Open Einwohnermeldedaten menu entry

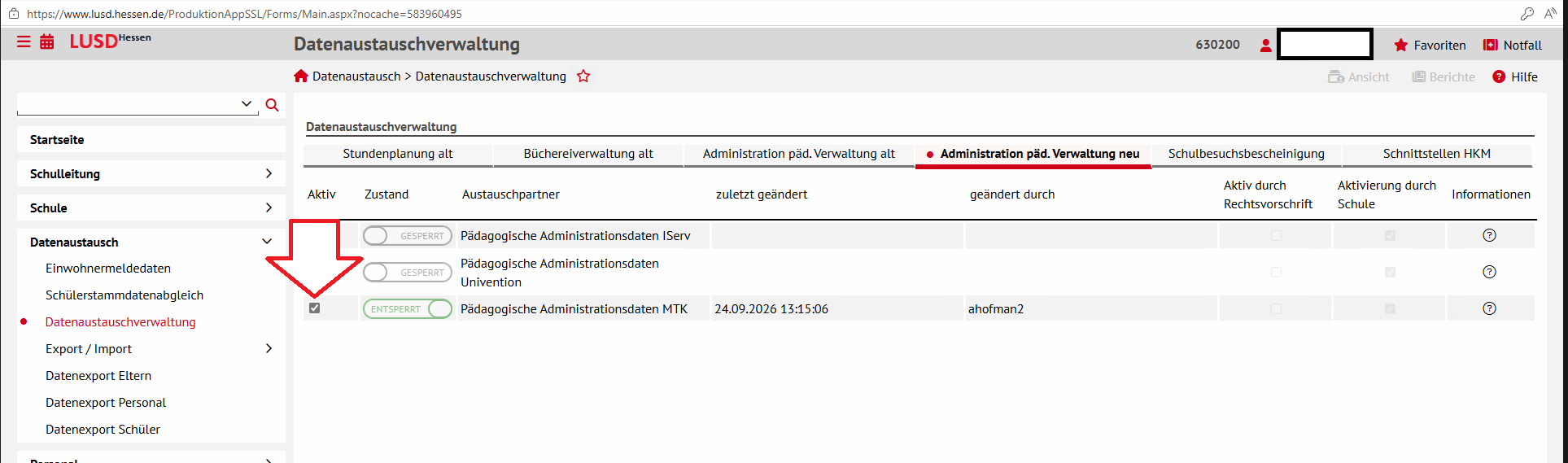coord(108,269)
